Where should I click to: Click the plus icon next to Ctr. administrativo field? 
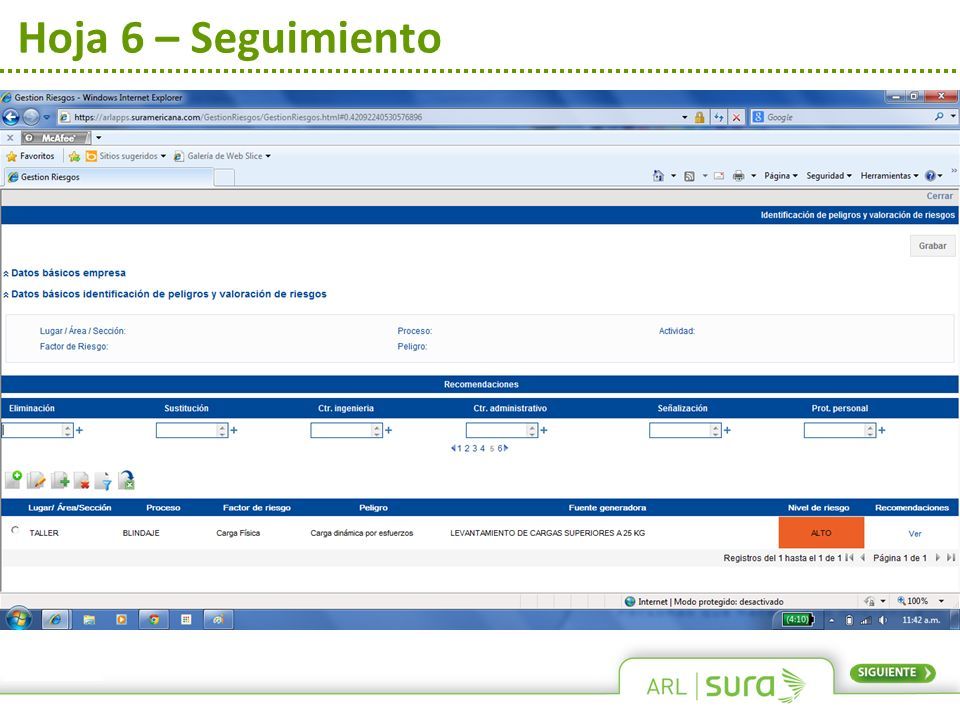[544, 430]
